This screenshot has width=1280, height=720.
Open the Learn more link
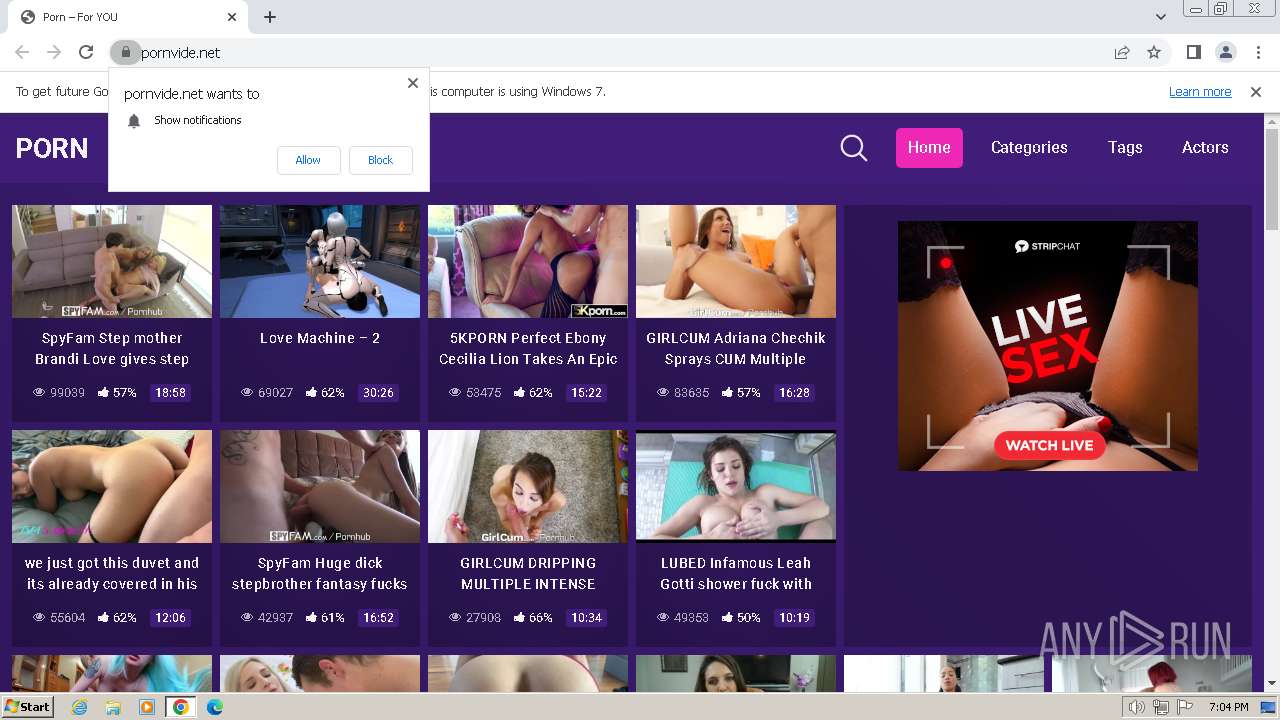tap(1200, 91)
